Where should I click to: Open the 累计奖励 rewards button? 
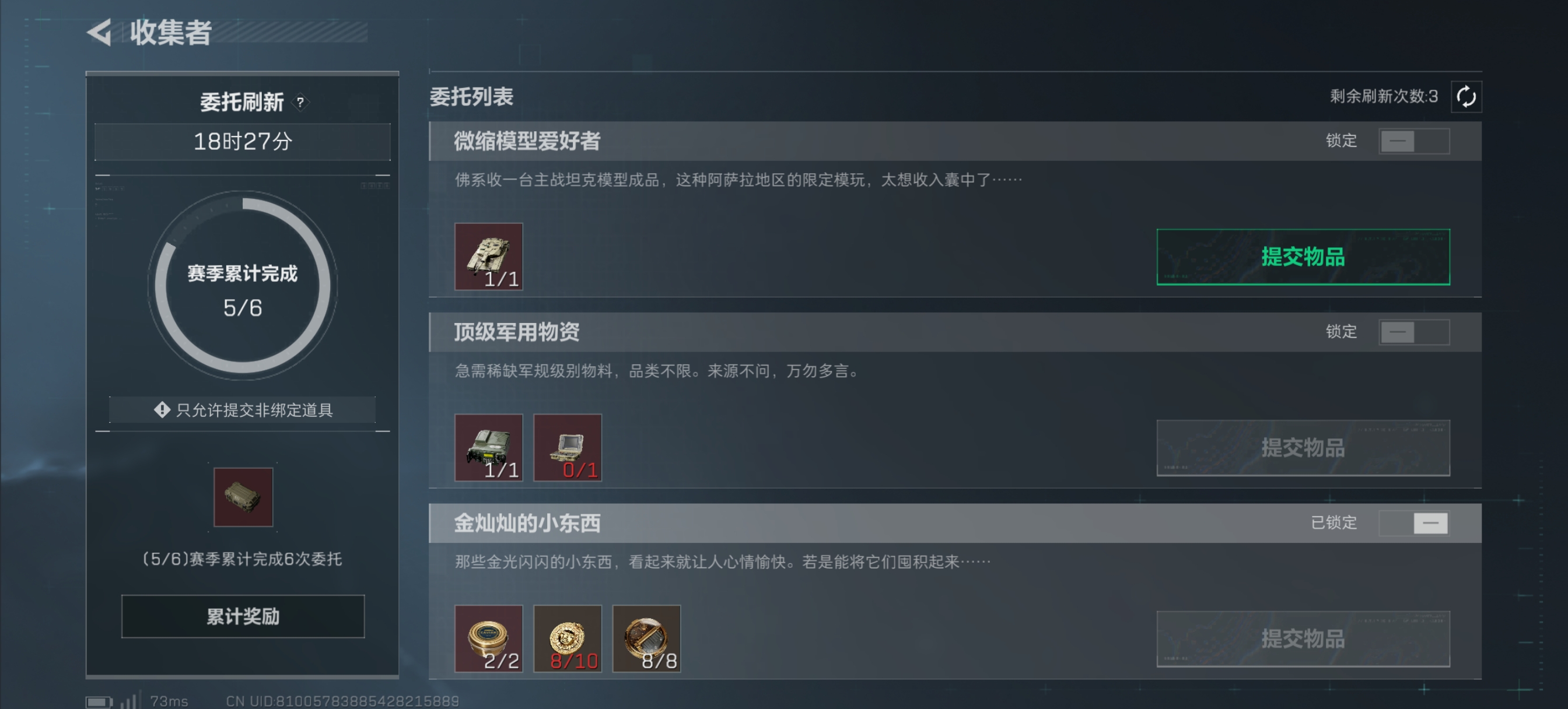pyautogui.click(x=243, y=616)
